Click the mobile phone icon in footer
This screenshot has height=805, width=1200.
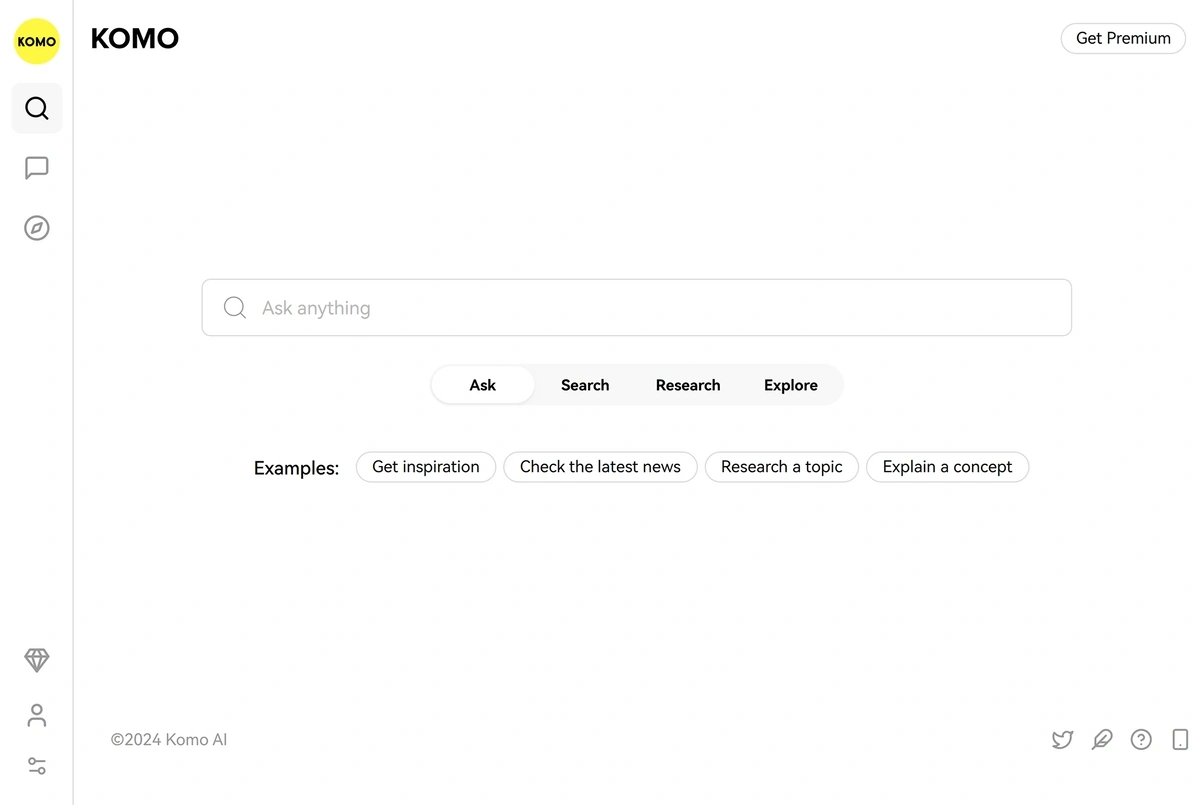pos(1180,740)
